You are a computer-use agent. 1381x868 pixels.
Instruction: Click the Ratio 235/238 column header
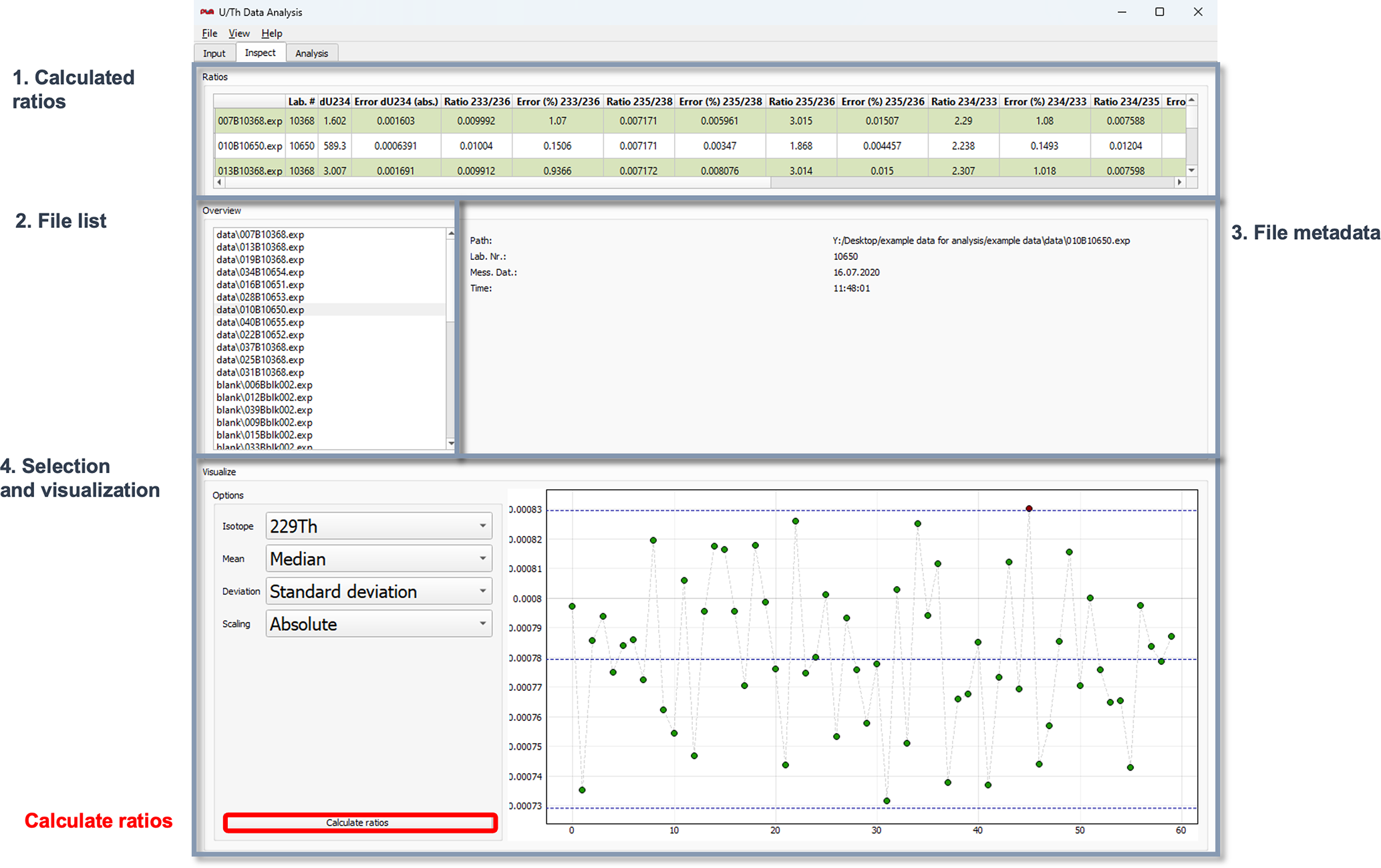click(x=639, y=102)
